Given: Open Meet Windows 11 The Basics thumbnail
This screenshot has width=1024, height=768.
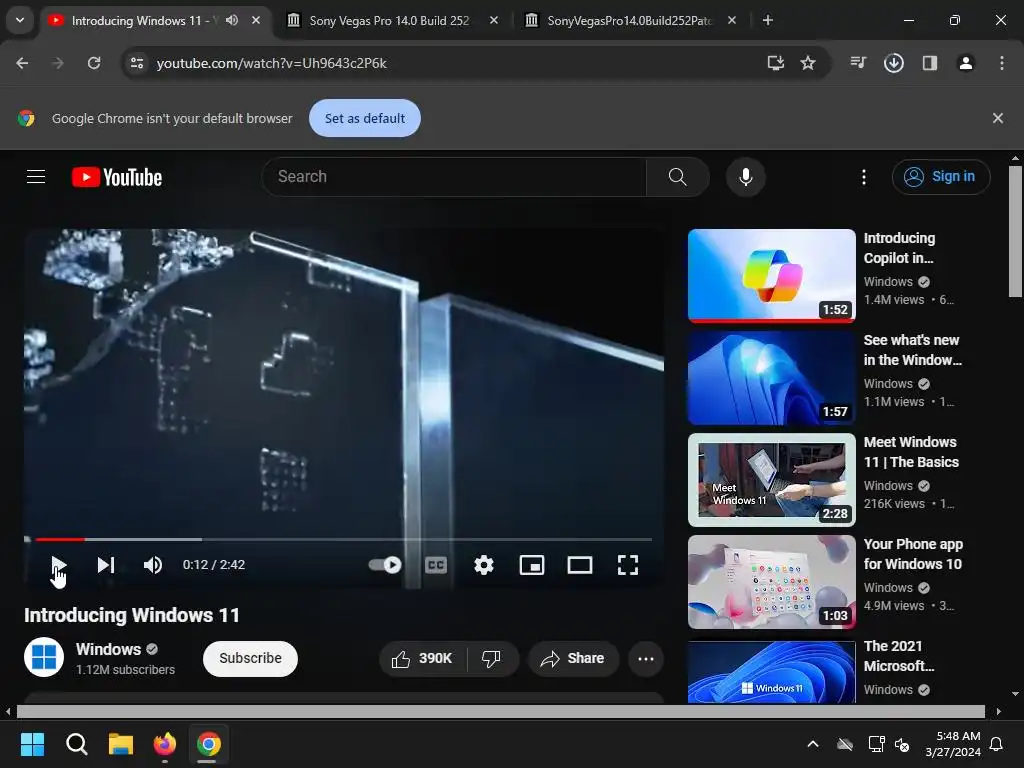Looking at the screenshot, I should click(x=771, y=479).
